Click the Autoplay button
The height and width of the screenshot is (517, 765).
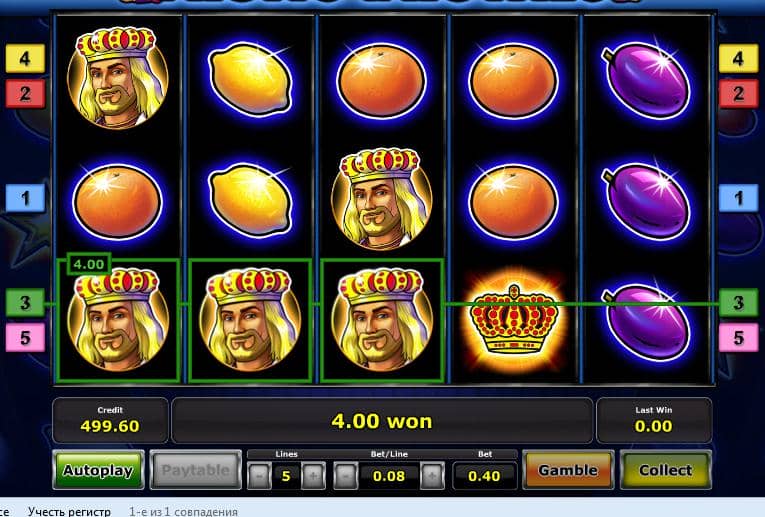click(x=98, y=470)
